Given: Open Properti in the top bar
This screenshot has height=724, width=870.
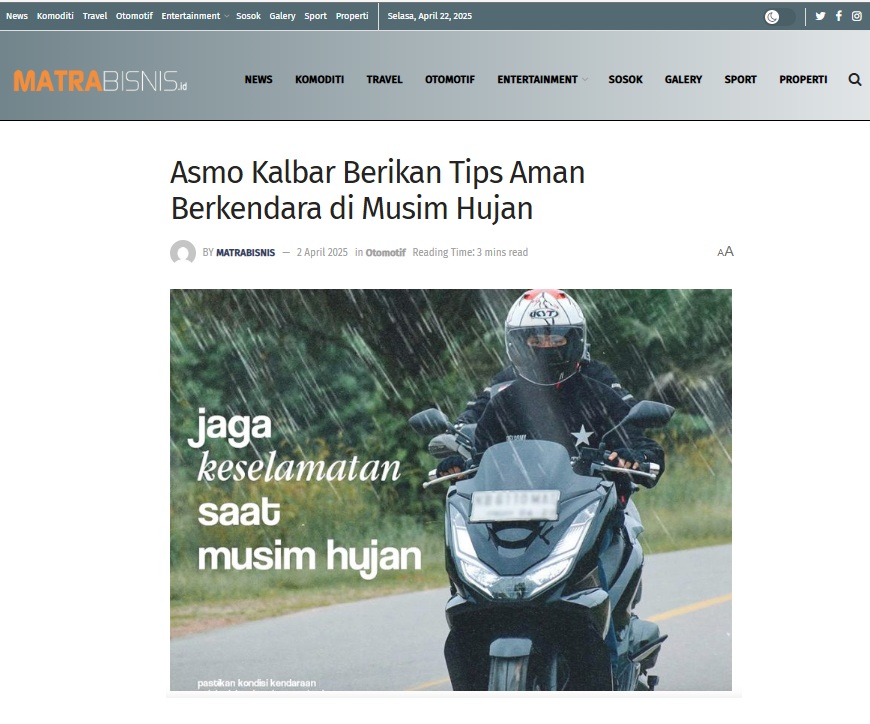Looking at the screenshot, I should point(352,16).
